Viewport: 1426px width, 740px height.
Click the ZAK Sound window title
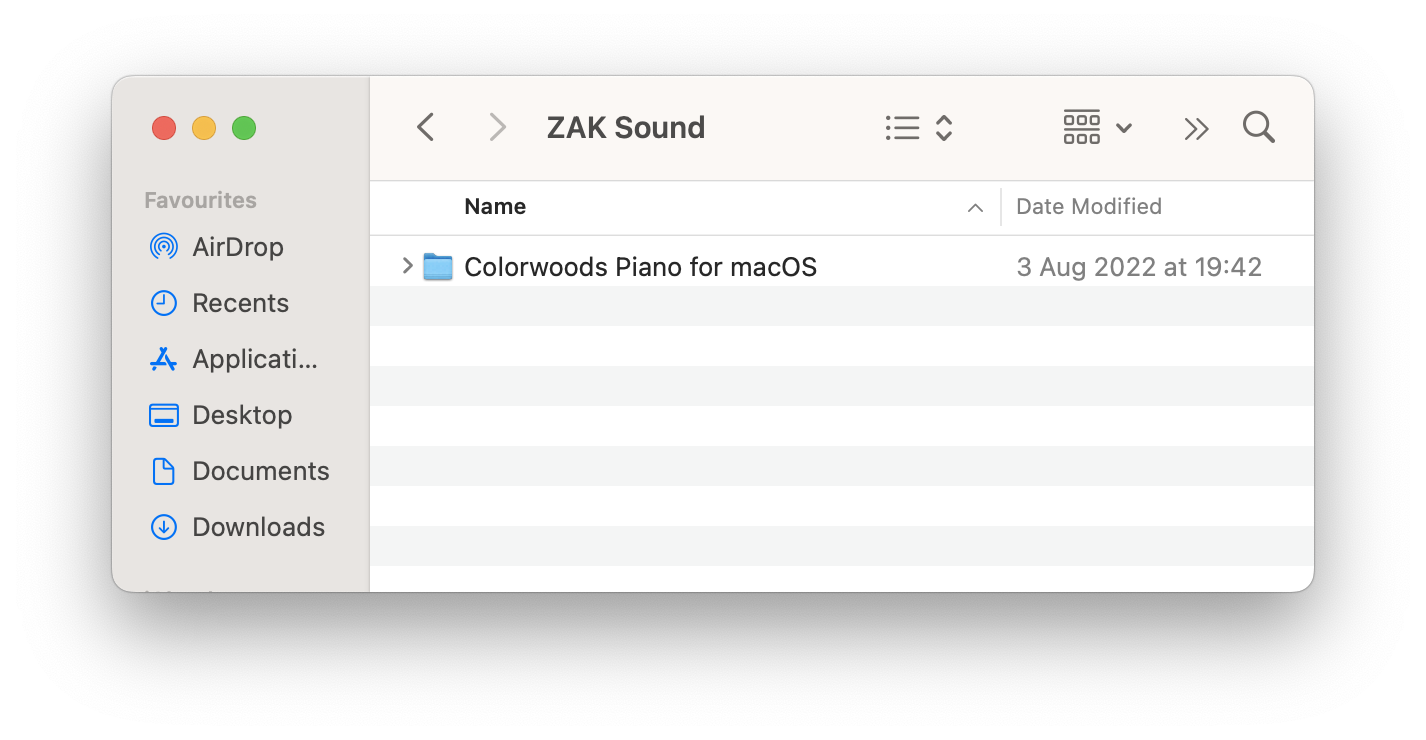(626, 128)
